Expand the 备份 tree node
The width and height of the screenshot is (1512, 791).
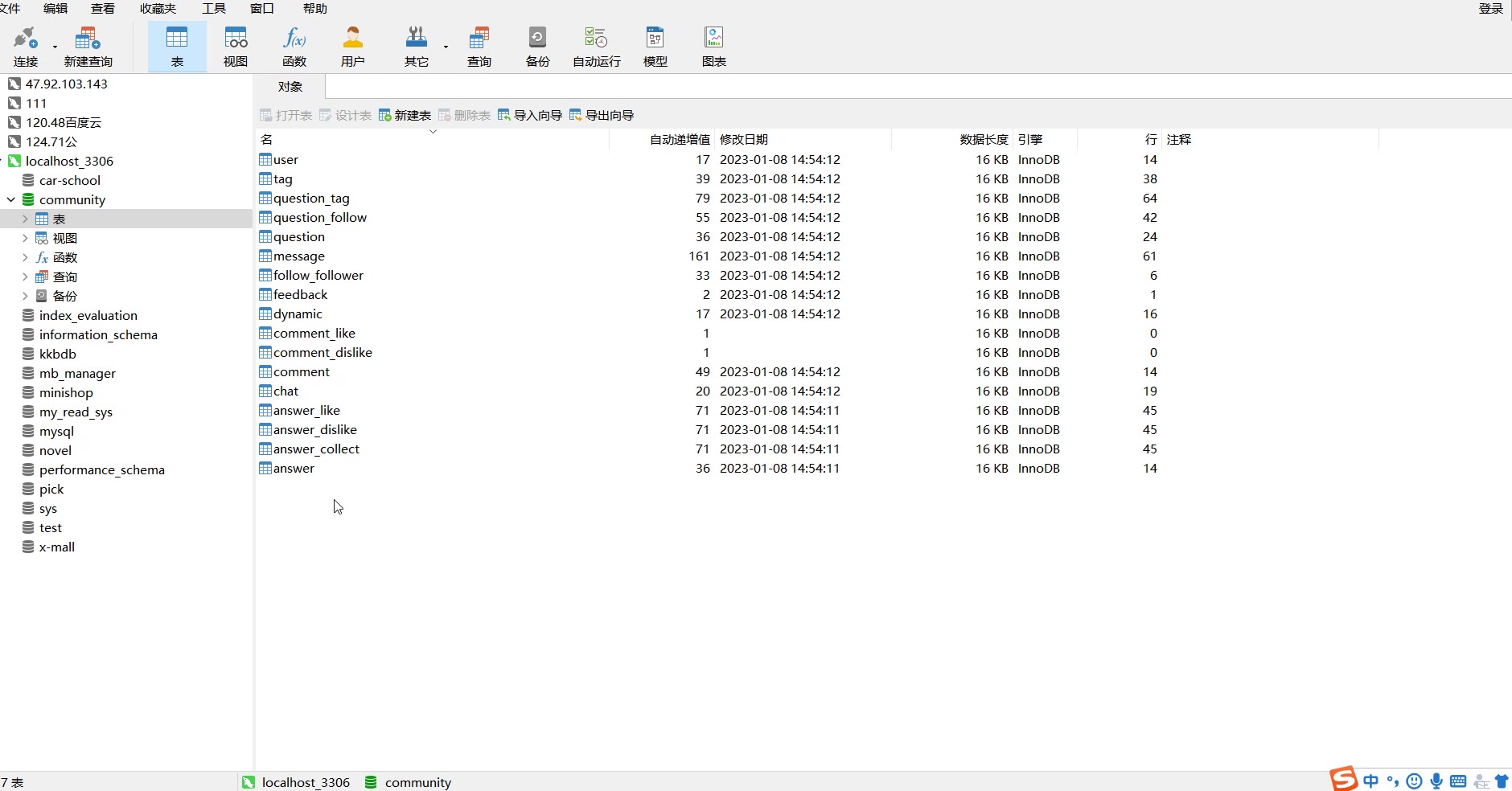[x=25, y=296]
